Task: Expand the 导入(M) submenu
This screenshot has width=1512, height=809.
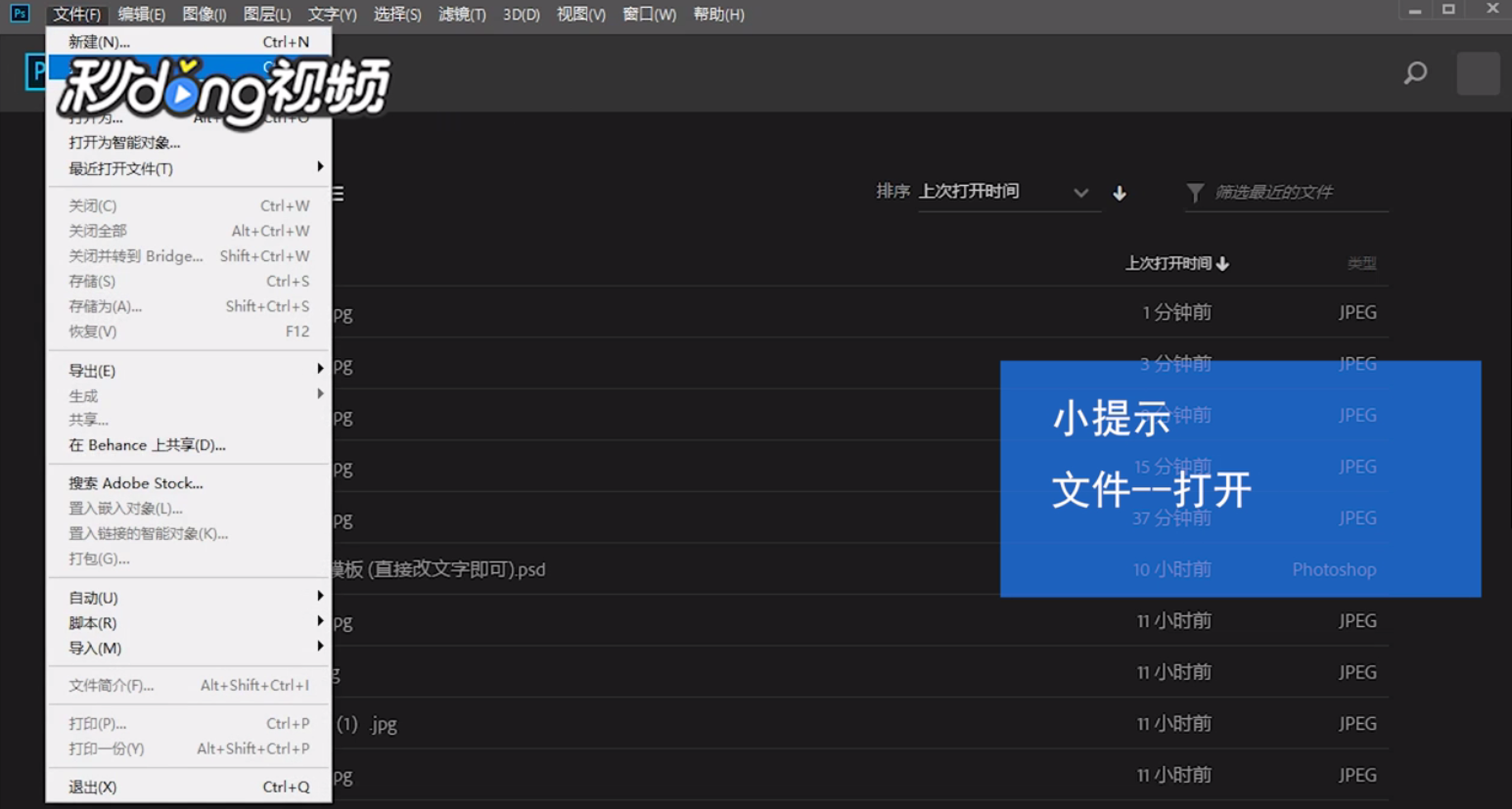Action: [x=189, y=648]
